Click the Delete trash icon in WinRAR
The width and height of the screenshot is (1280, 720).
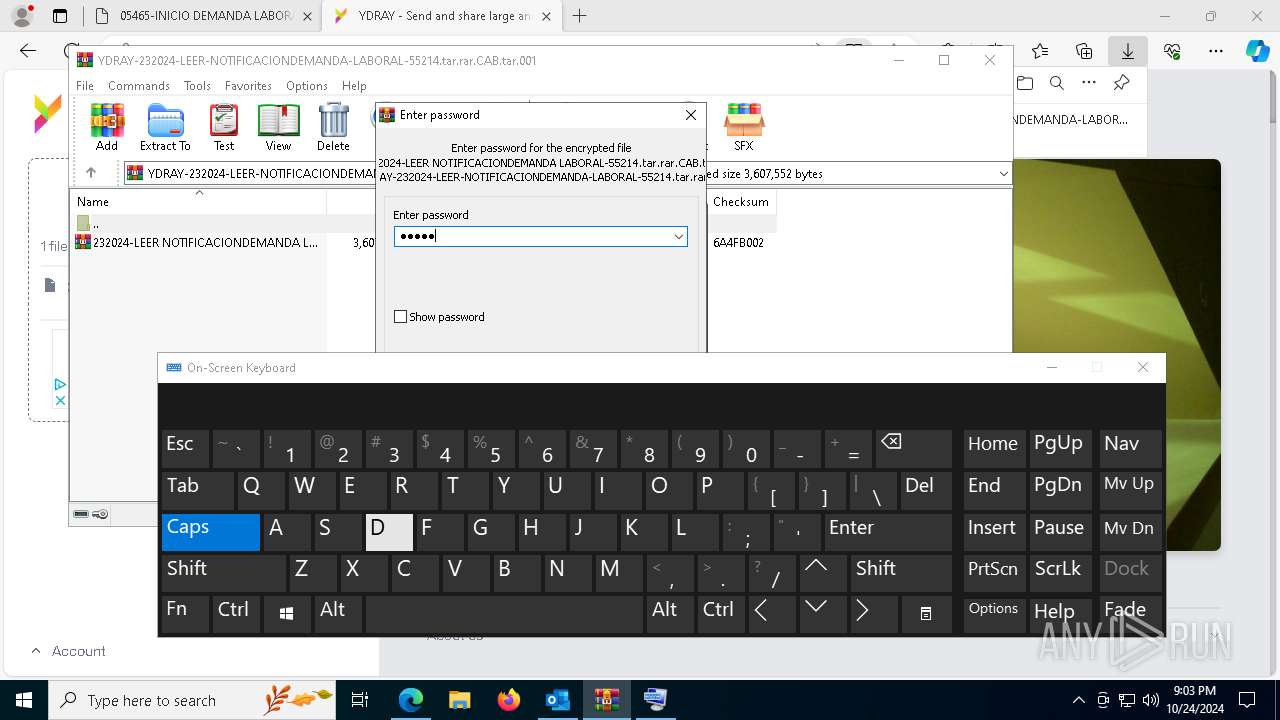333,127
